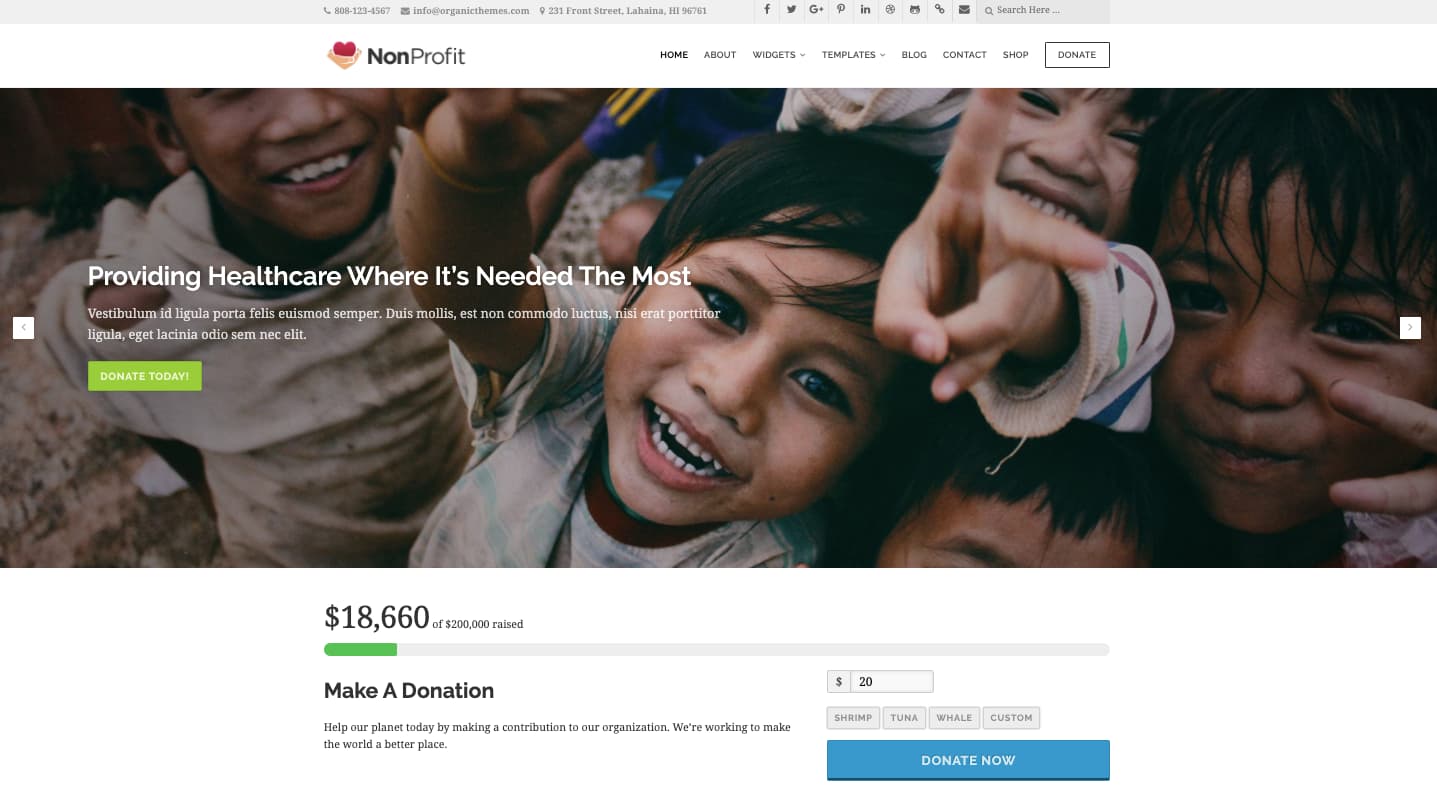Select the Shrimp donation level

(x=853, y=718)
